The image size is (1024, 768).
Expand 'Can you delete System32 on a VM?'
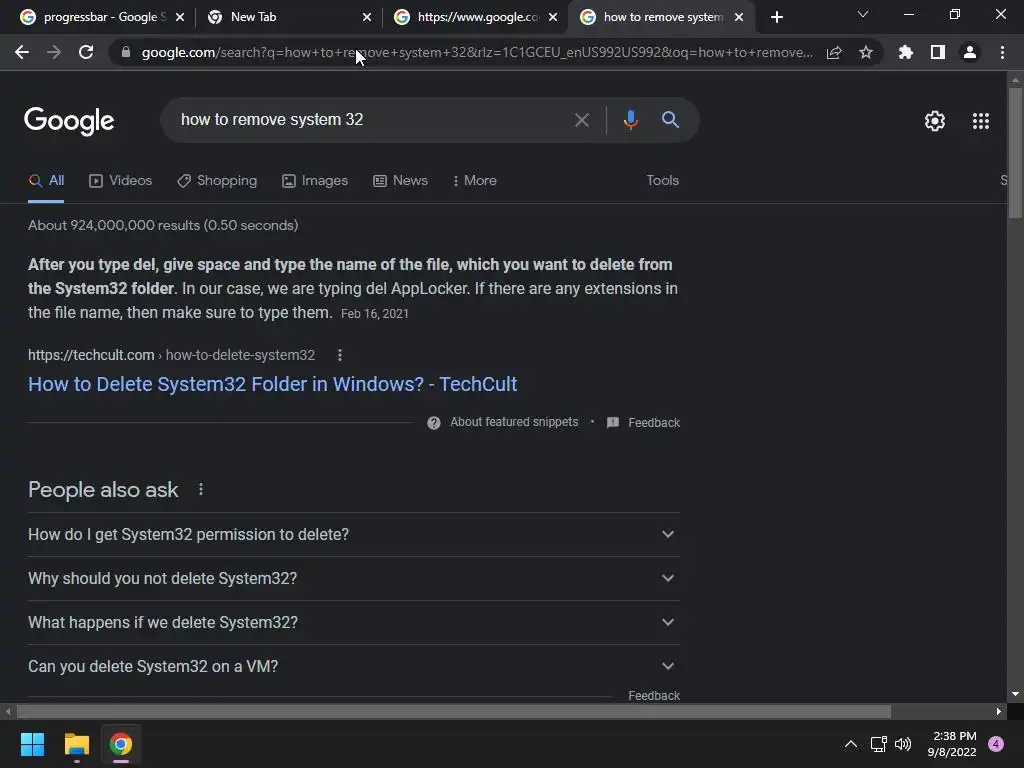tap(354, 666)
